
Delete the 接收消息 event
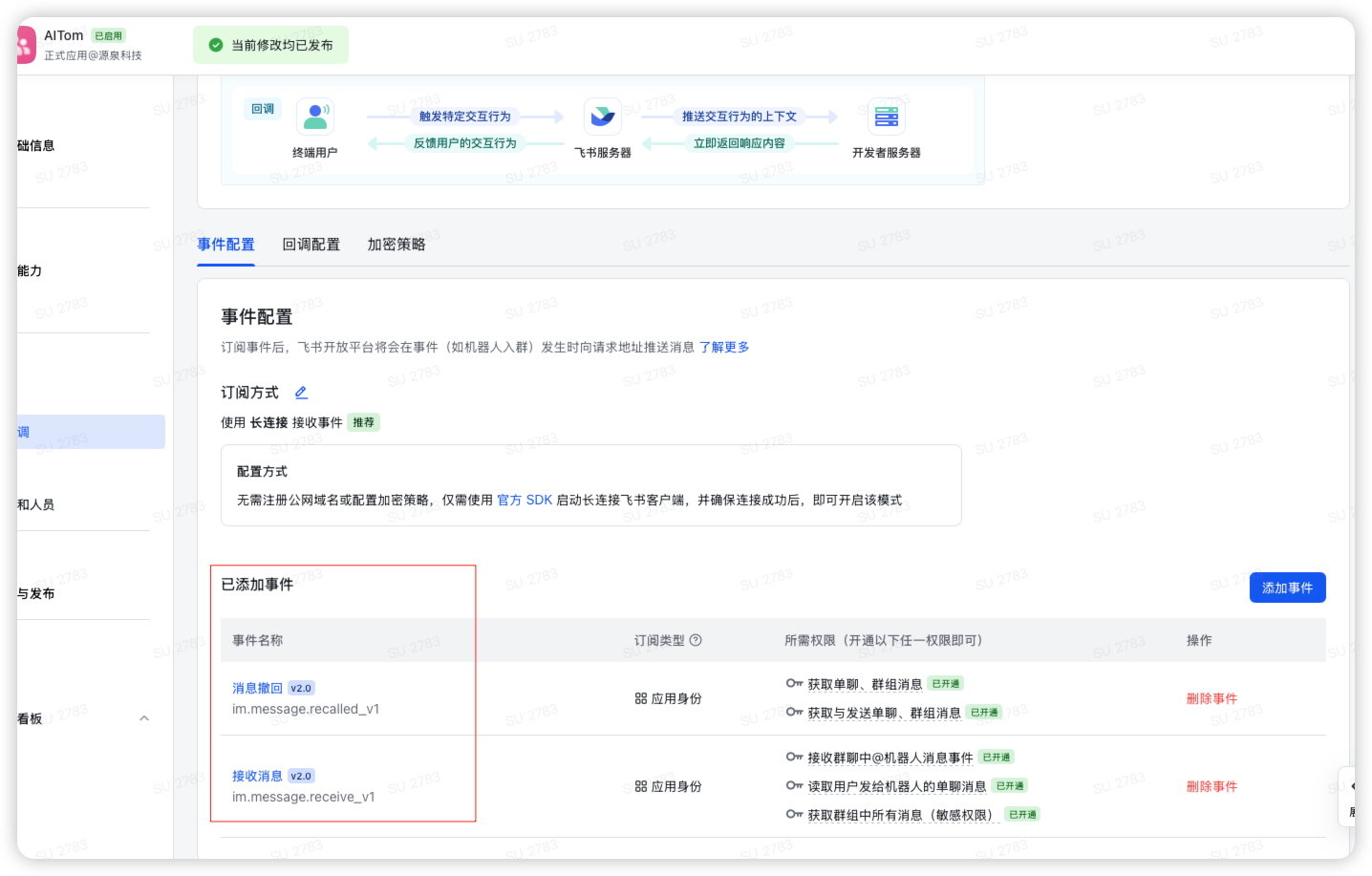(x=1211, y=786)
